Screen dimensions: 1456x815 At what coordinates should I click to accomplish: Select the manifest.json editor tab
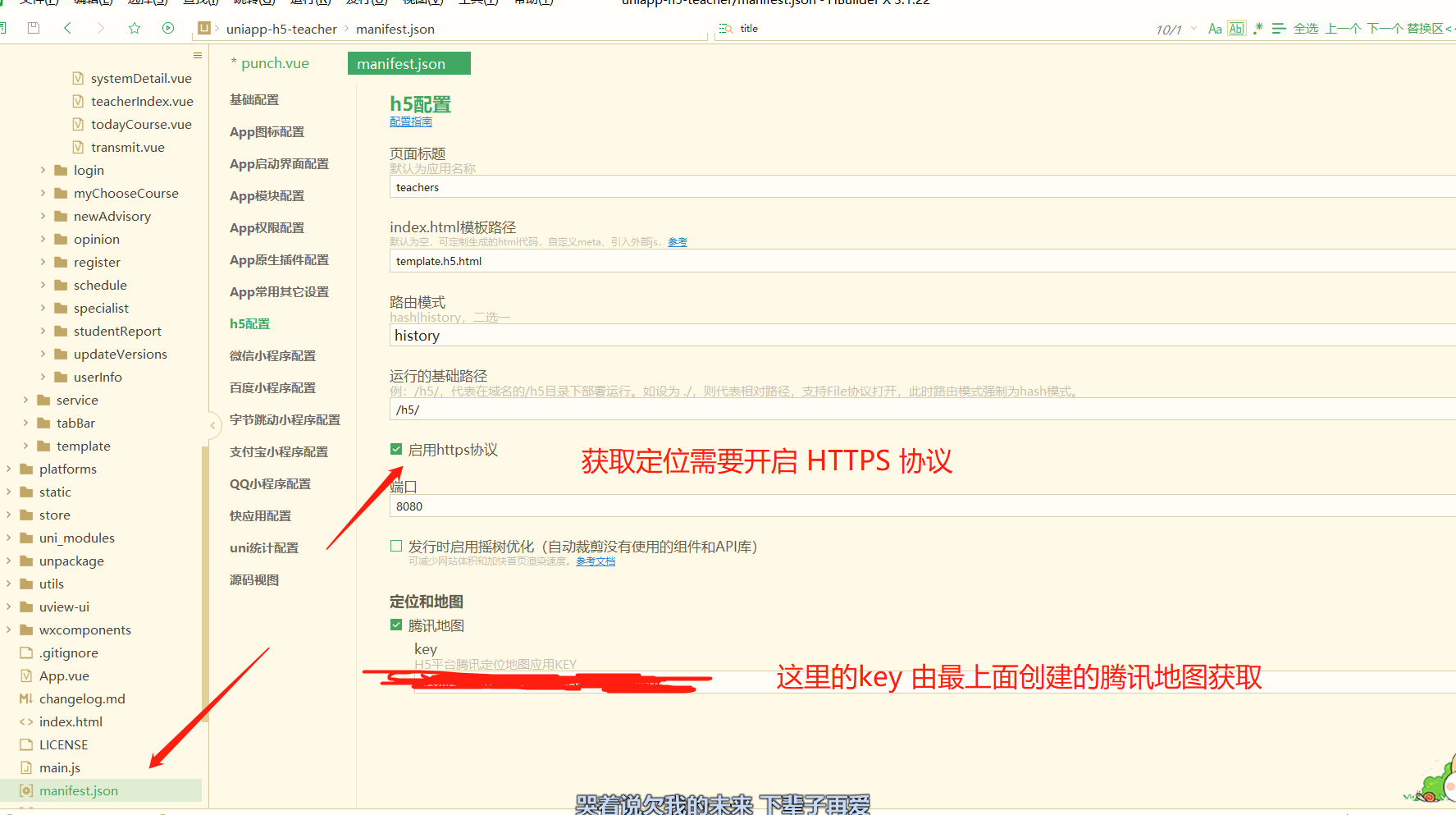409,63
